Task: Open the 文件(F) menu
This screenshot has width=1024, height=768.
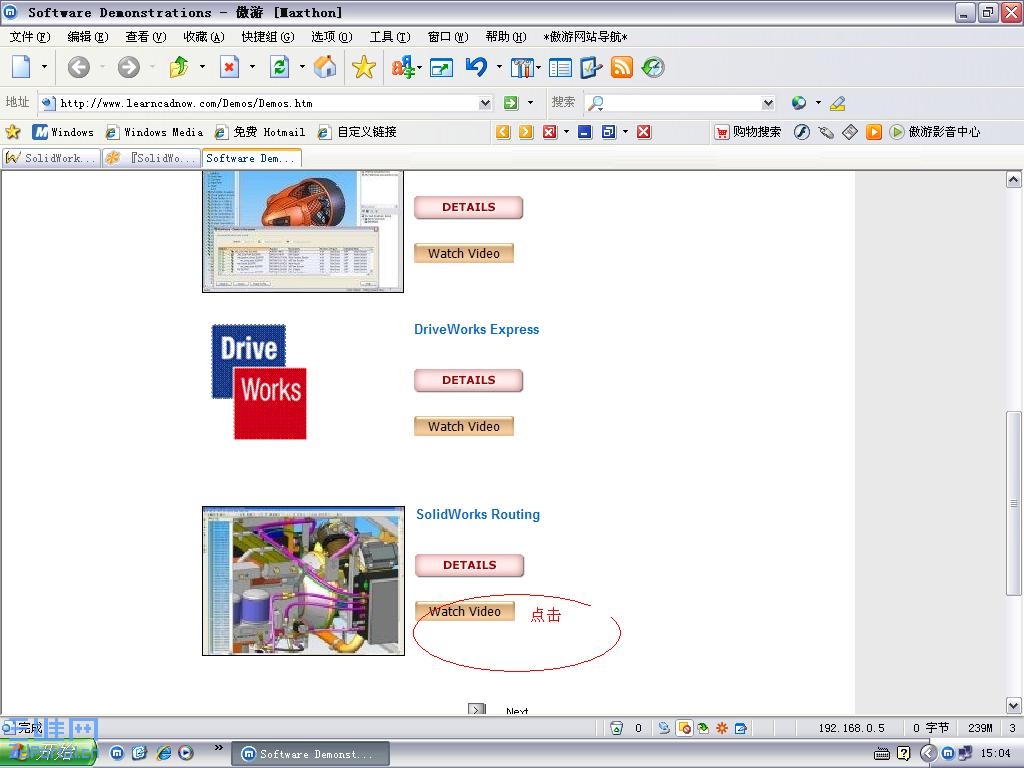Action: pyautogui.click(x=29, y=37)
